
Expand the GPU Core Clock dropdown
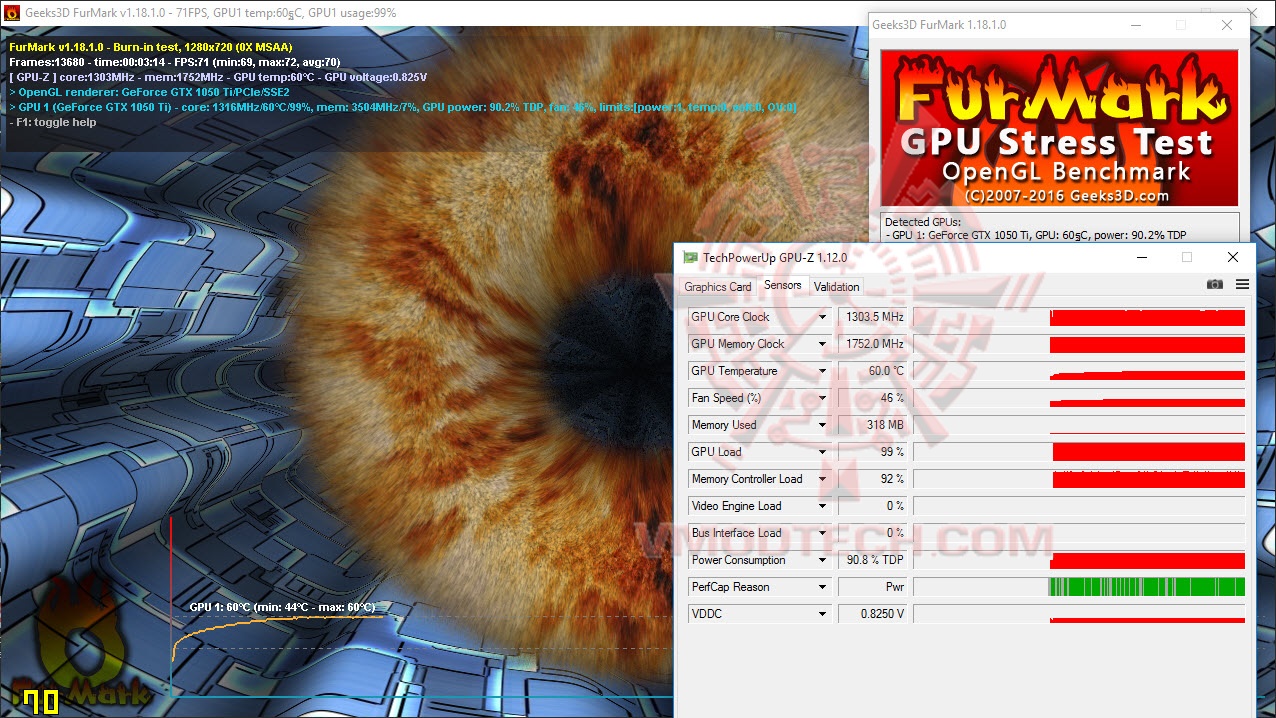[822, 317]
